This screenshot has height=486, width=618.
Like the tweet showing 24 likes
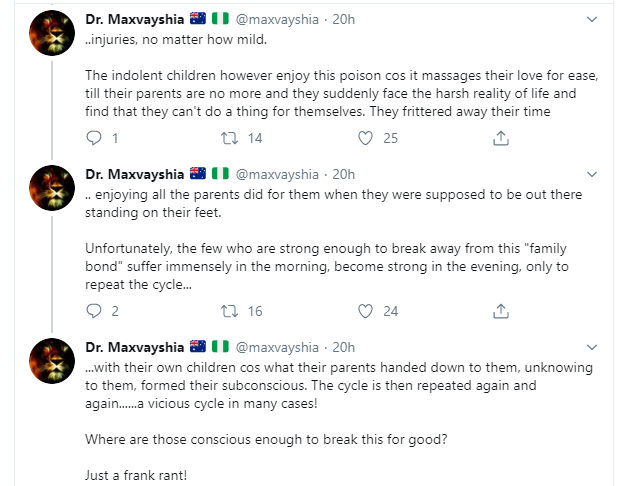pos(366,310)
